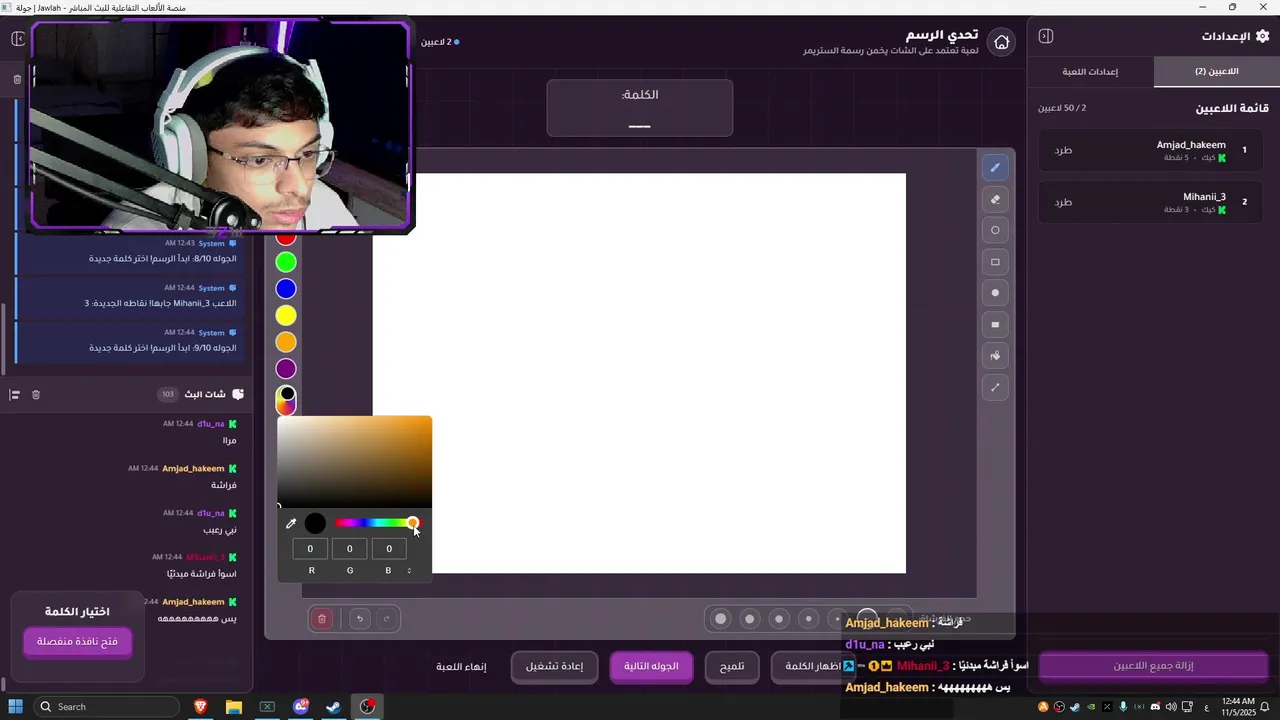Click the system message الجوله 9/10
This screenshot has width=1280, height=720.
[x=163, y=348]
